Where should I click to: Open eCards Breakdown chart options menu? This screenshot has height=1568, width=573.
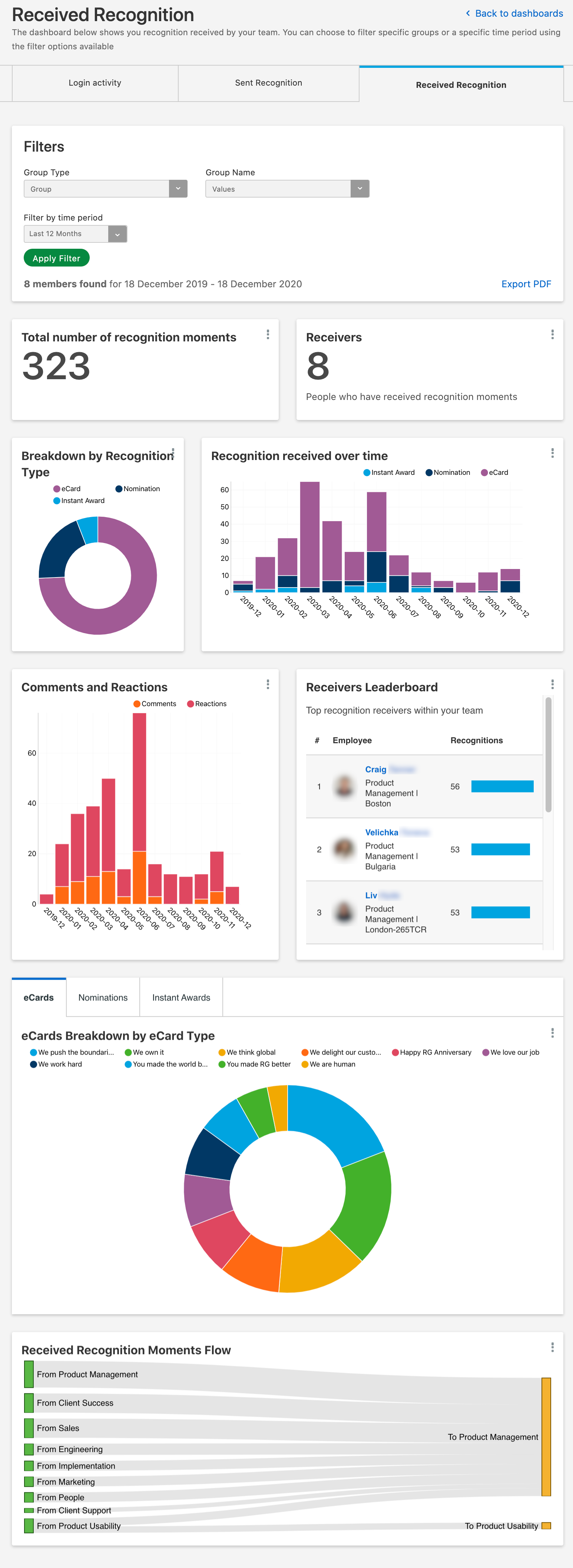click(552, 1032)
